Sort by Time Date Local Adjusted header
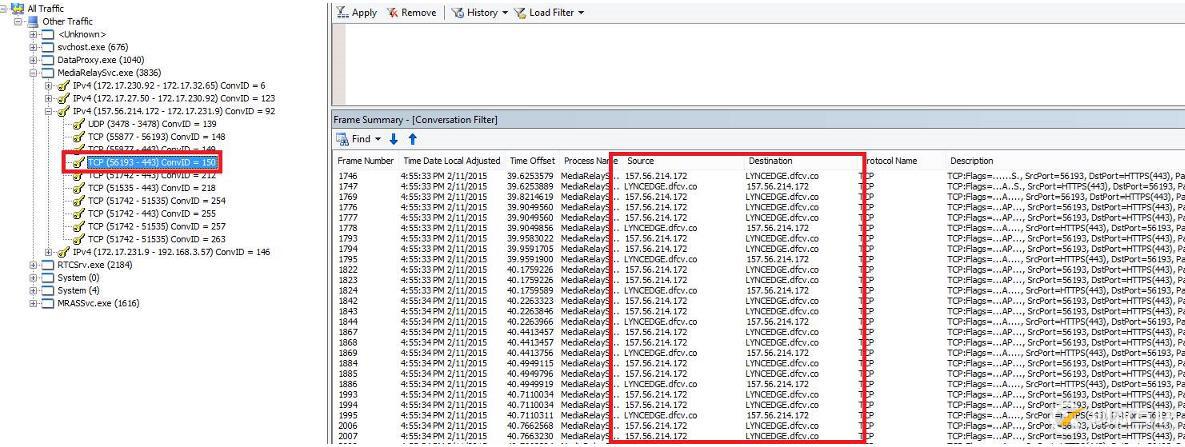The image size is (1185, 447). point(452,161)
